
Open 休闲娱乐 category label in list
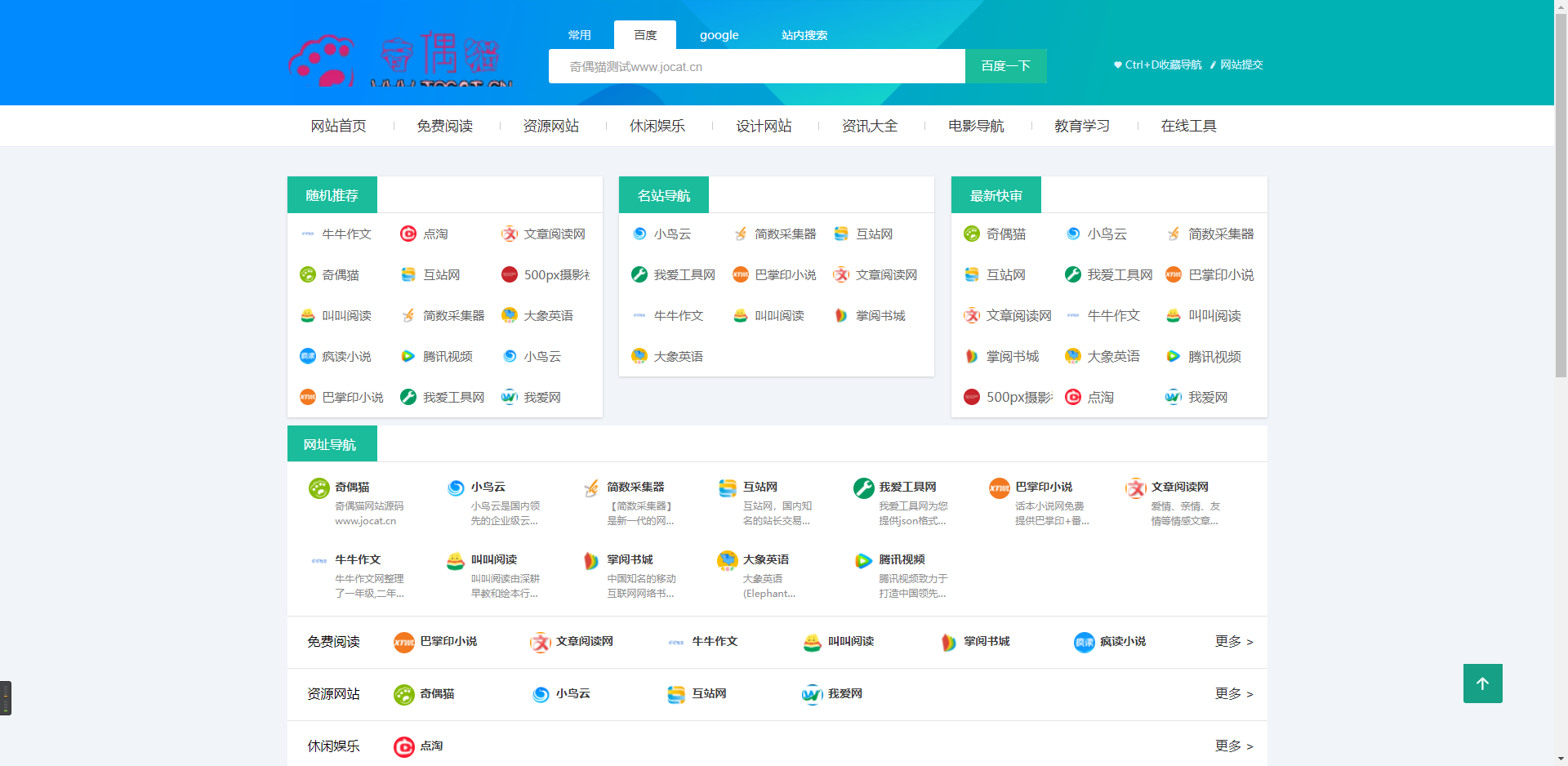(333, 746)
